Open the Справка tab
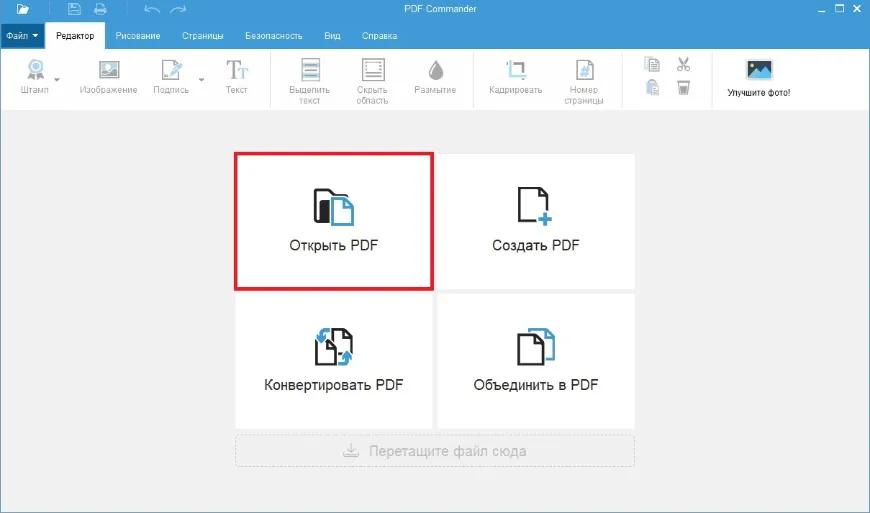 [x=380, y=35]
